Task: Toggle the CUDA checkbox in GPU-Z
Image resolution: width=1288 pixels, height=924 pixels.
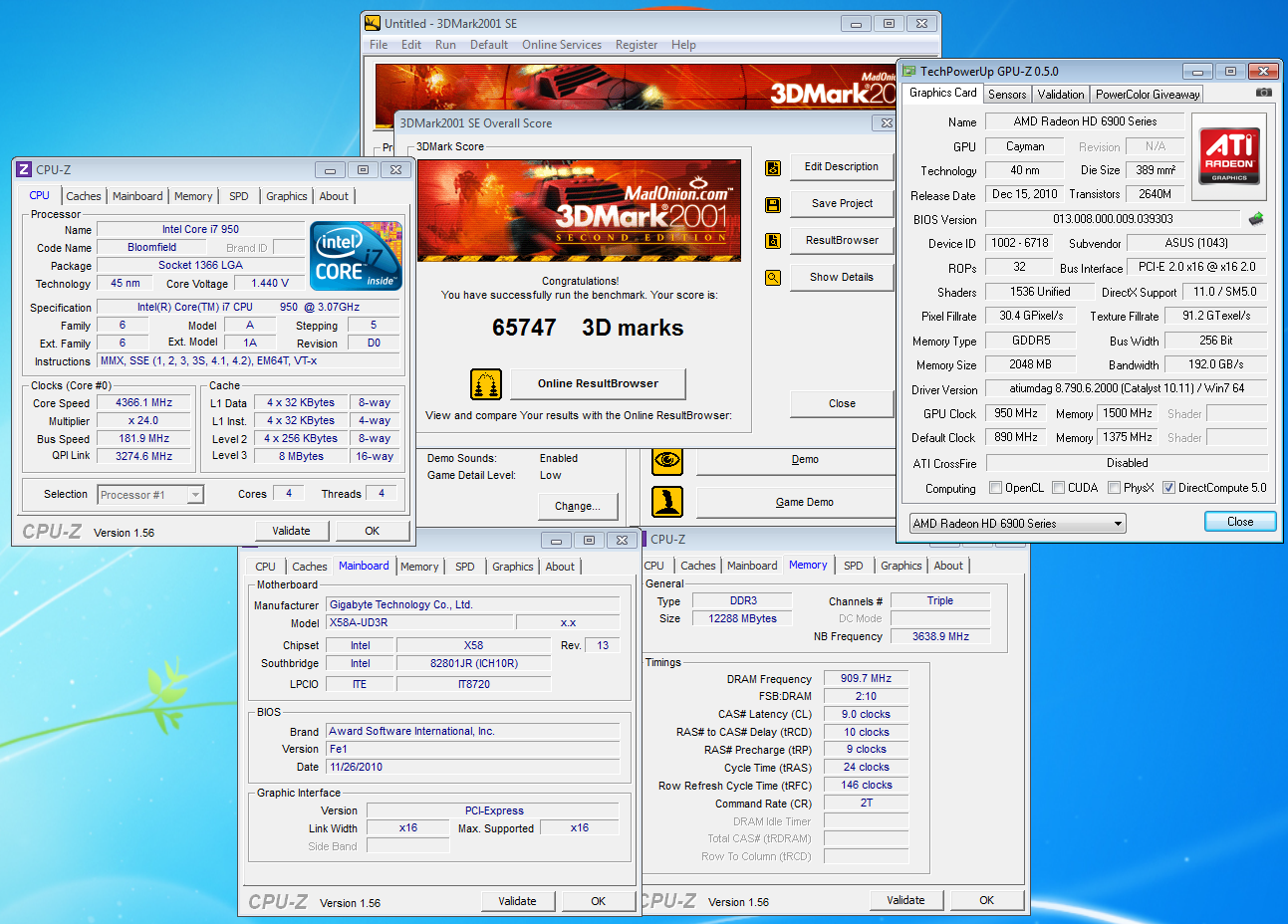Action: point(1058,488)
